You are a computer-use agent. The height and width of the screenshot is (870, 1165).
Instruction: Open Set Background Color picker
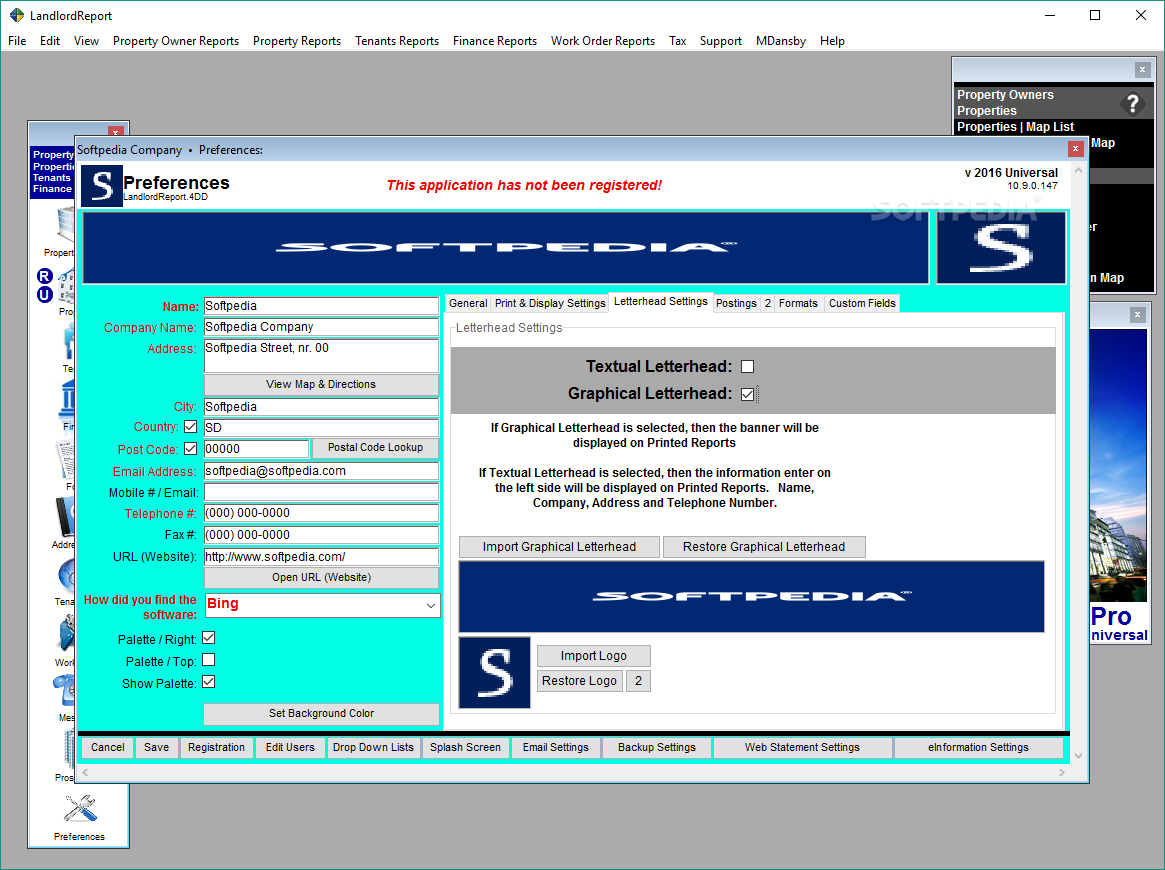coord(321,713)
